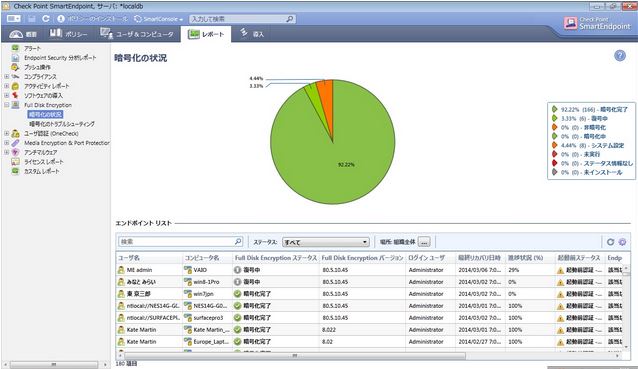
Task: Select 暗号化のトラブルシューティング in the tree
Action: pyautogui.click(x=62, y=124)
